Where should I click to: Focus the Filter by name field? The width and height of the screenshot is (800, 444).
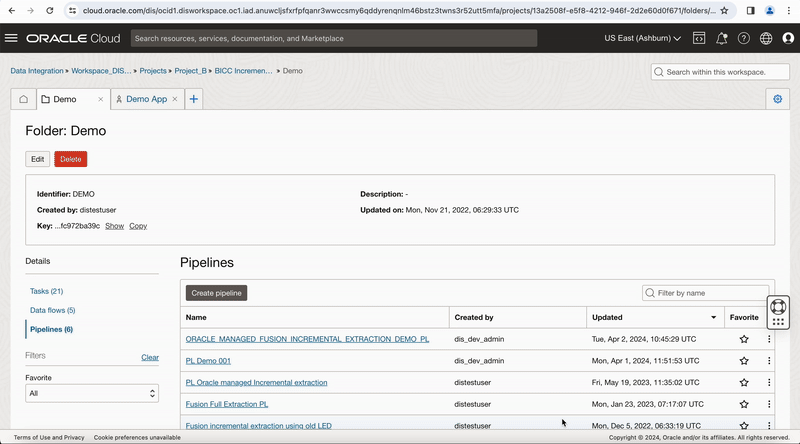(x=705, y=293)
